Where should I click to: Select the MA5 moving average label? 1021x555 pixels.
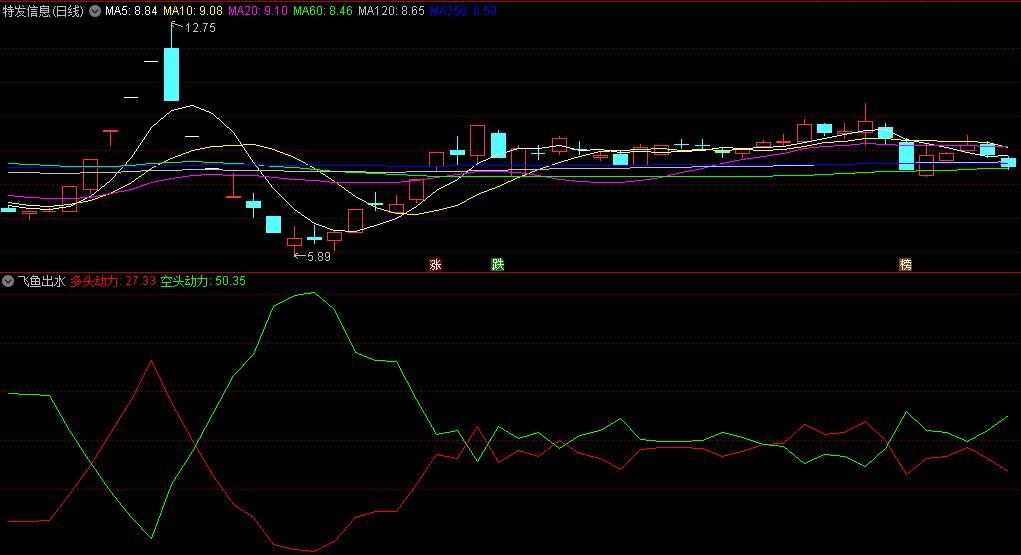point(131,10)
